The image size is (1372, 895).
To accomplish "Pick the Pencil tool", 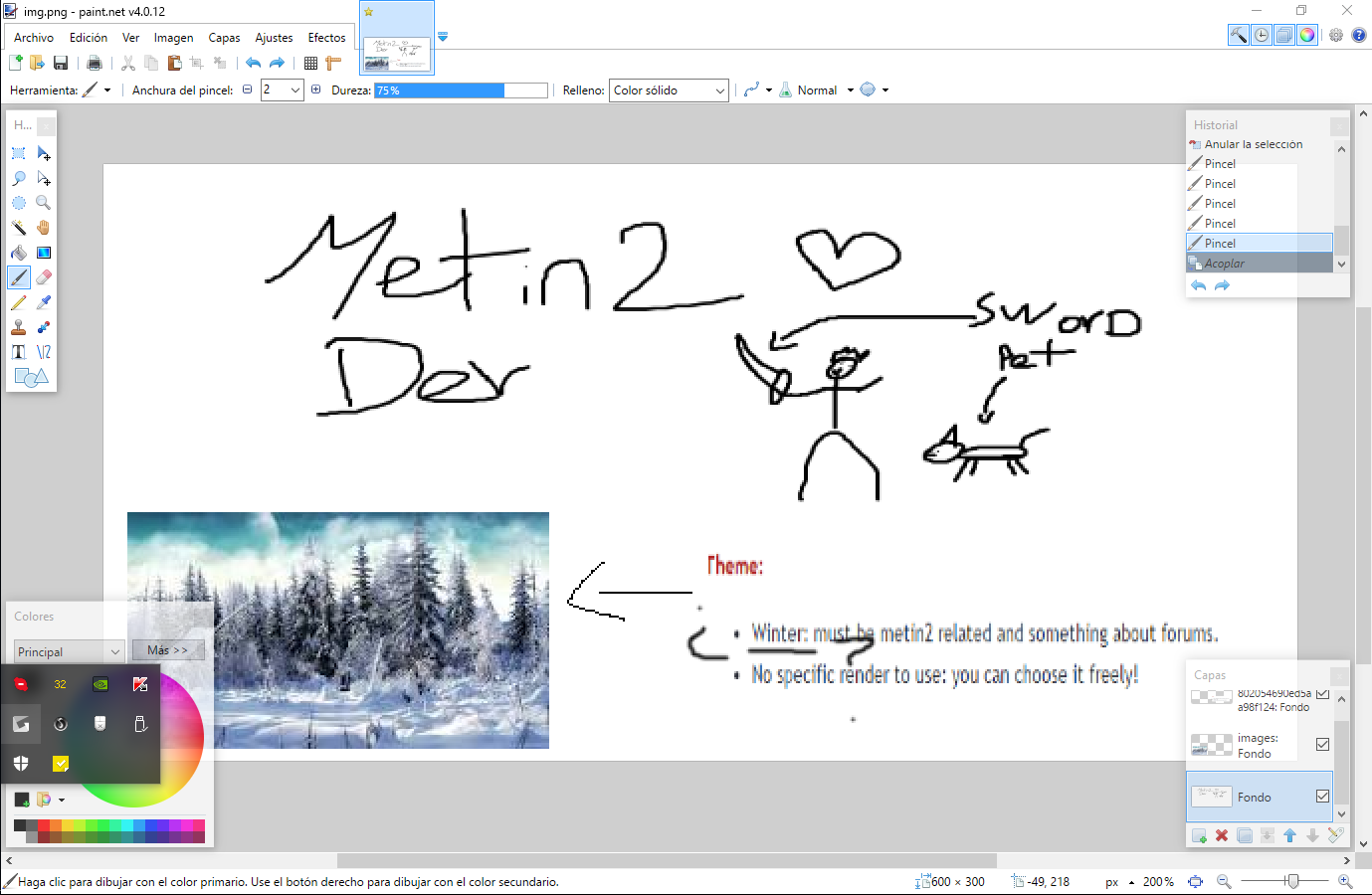I will coord(19,302).
